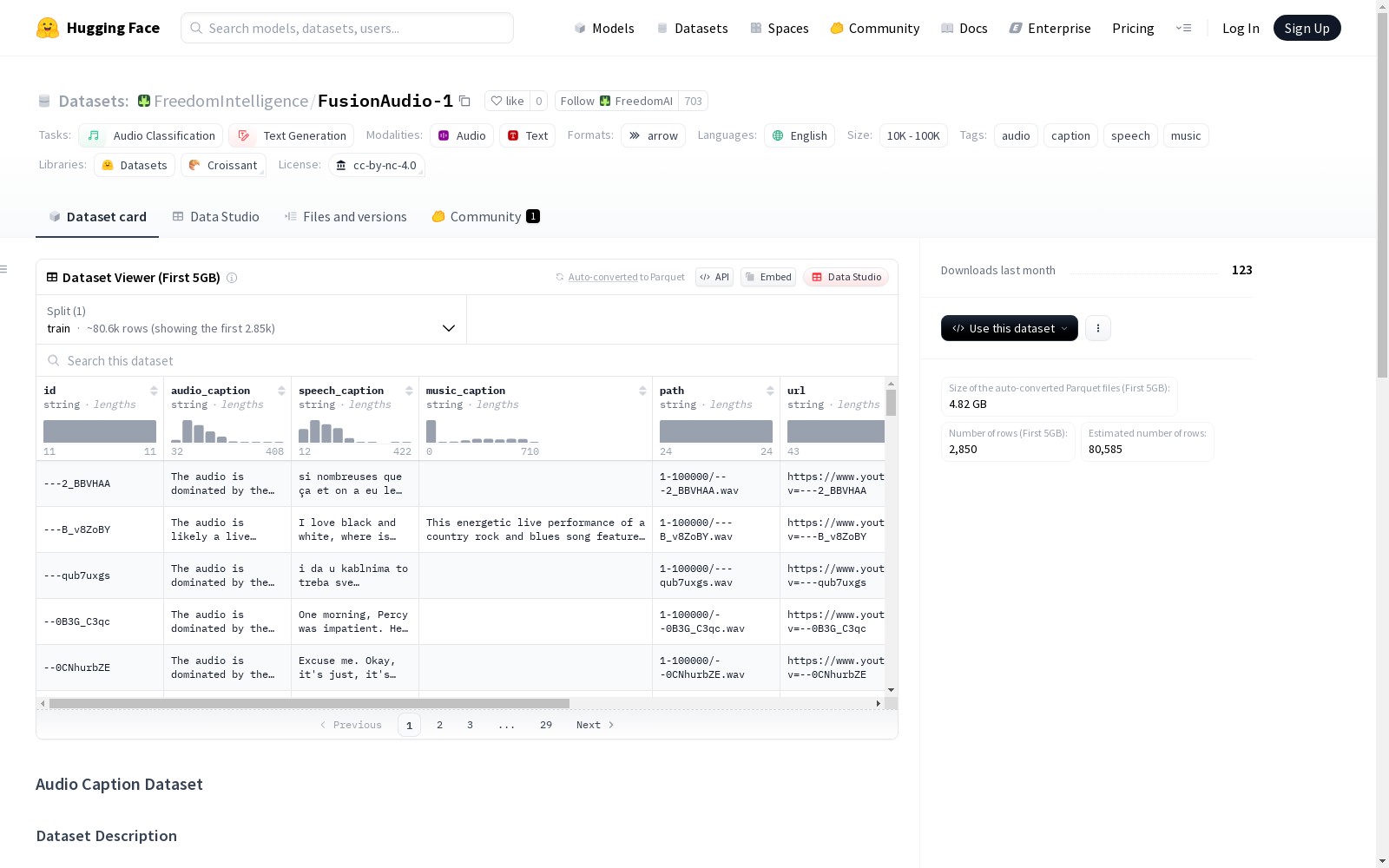
Task: Select the caption tag
Action: coord(1070,135)
